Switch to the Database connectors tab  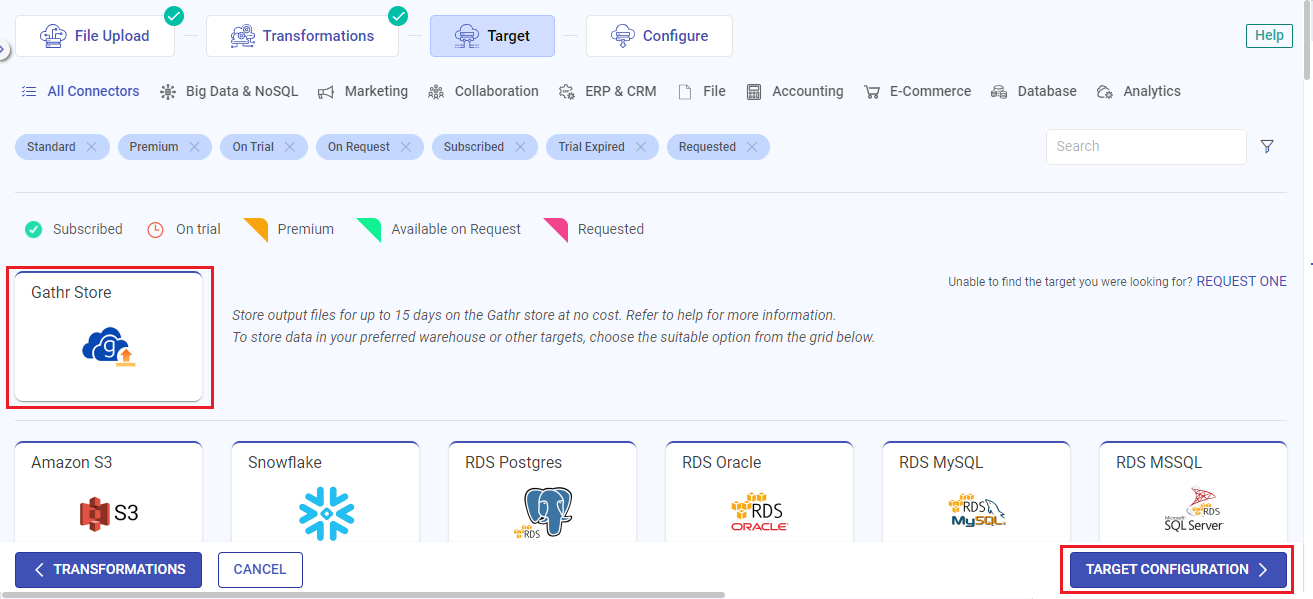click(x=1034, y=91)
